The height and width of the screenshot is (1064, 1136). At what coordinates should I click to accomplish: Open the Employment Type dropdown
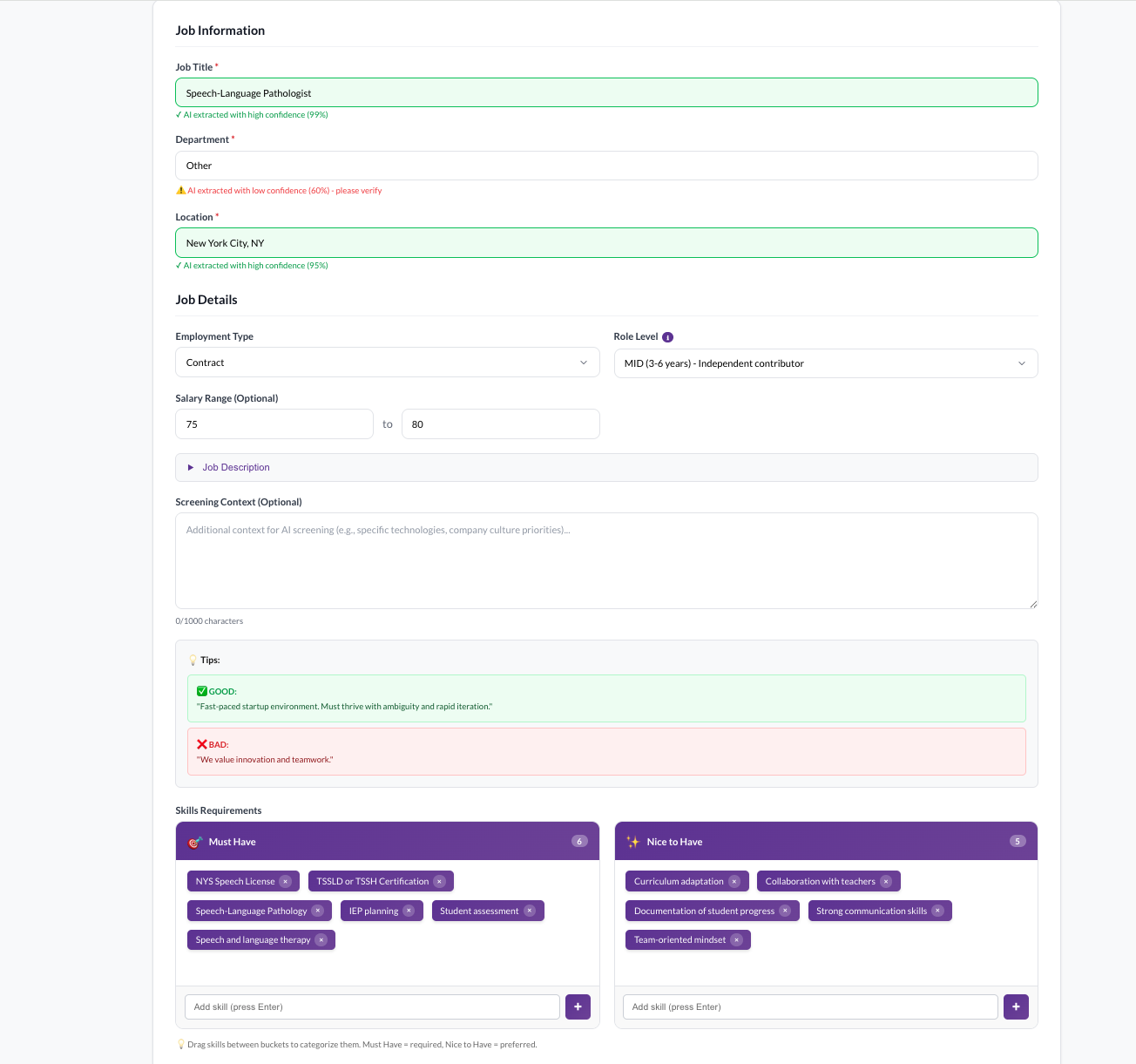(x=388, y=363)
